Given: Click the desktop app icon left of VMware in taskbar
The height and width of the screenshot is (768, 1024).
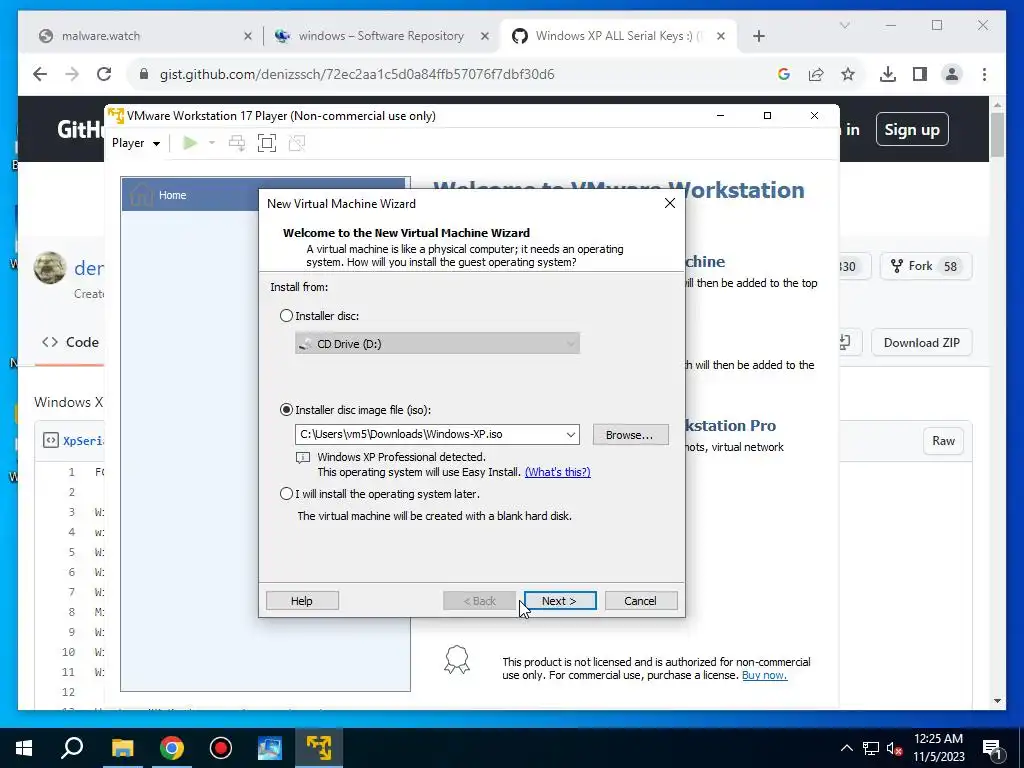Looking at the screenshot, I should point(270,748).
